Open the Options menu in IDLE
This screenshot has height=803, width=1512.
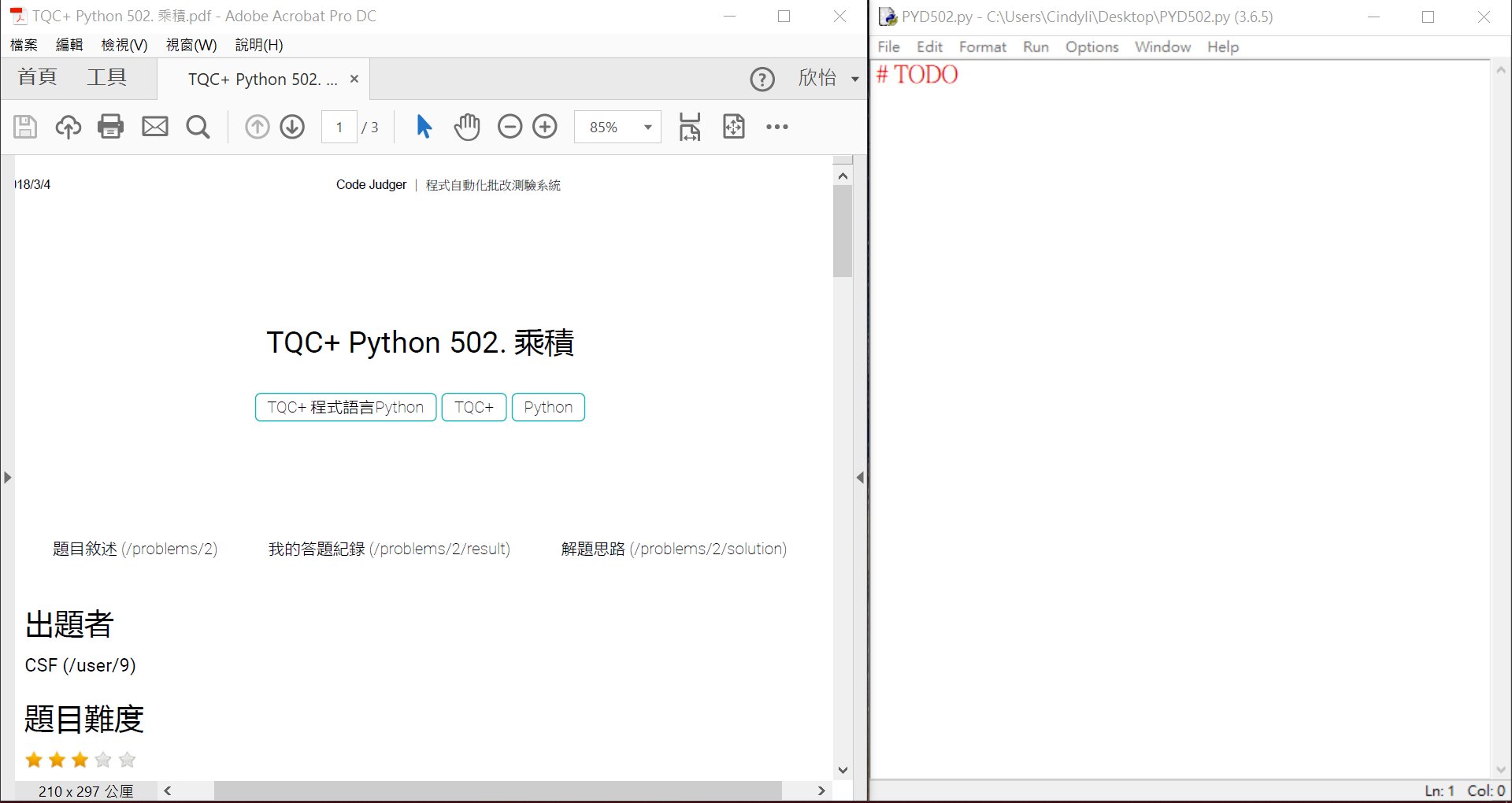click(x=1091, y=46)
